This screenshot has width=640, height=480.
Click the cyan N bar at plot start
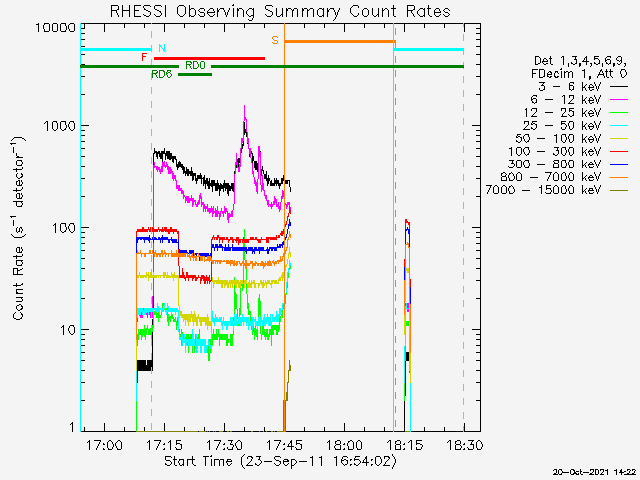tap(116, 49)
